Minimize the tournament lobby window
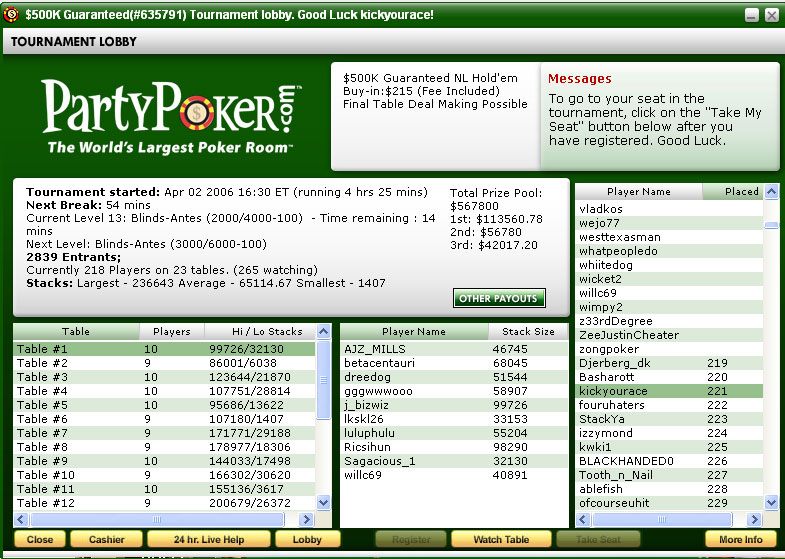 pyautogui.click(x=751, y=15)
